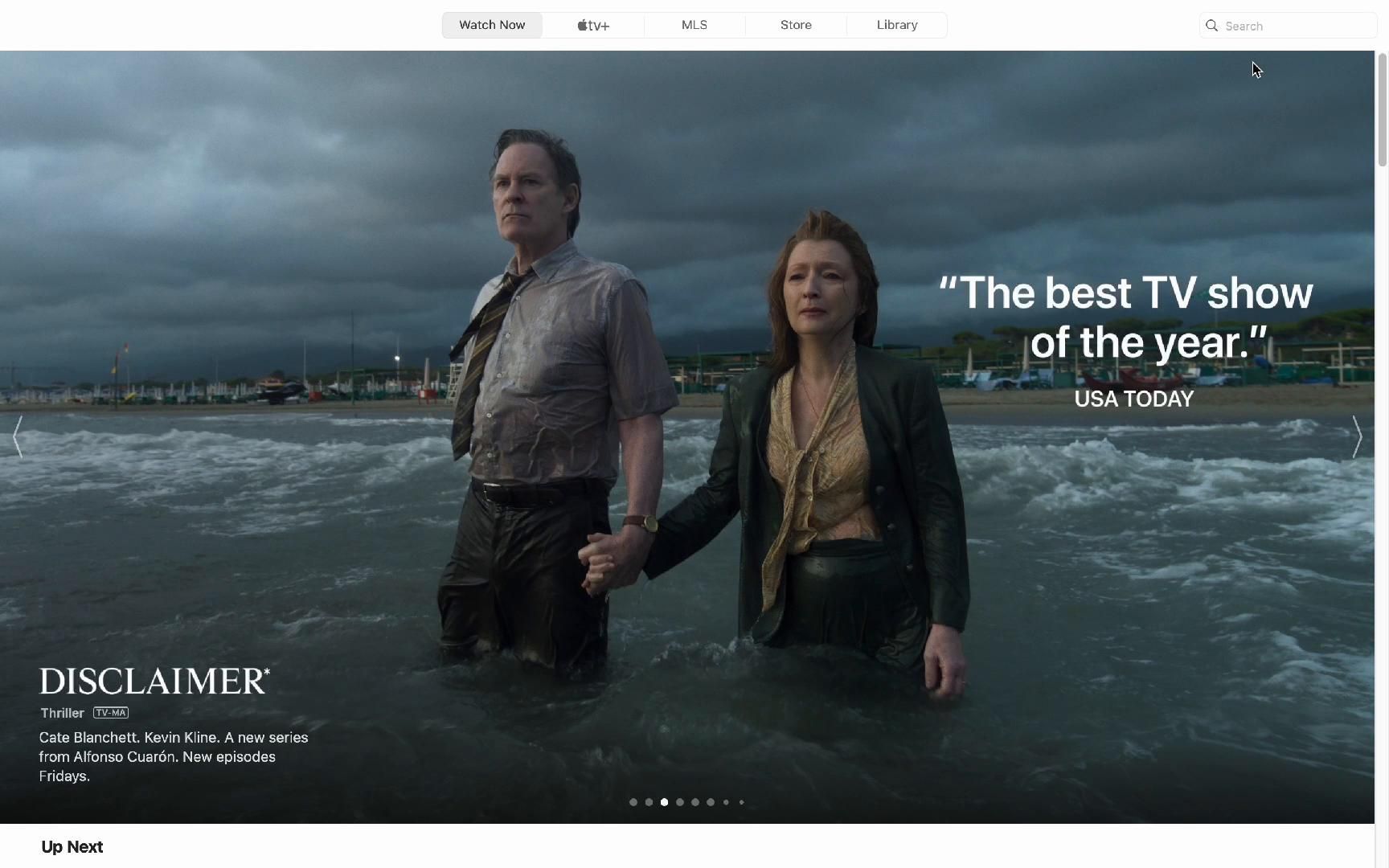
Task: Advance to next featured banner with right chevron
Action: tap(1357, 437)
